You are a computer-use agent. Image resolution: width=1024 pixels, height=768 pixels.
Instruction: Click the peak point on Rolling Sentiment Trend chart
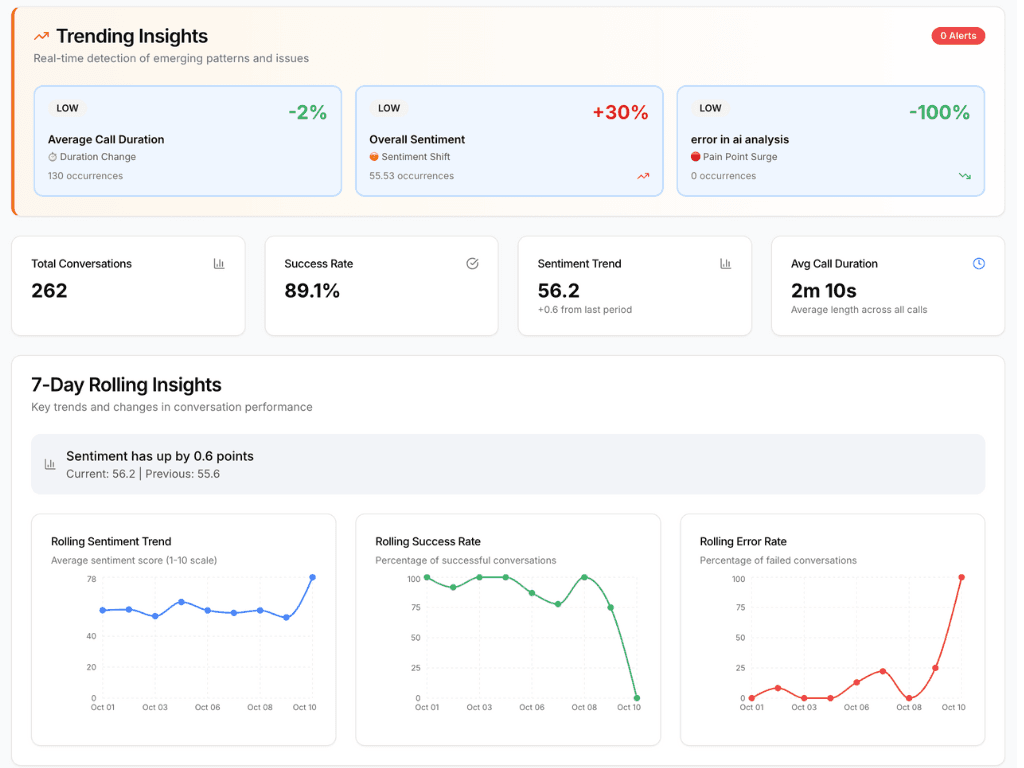312,578
